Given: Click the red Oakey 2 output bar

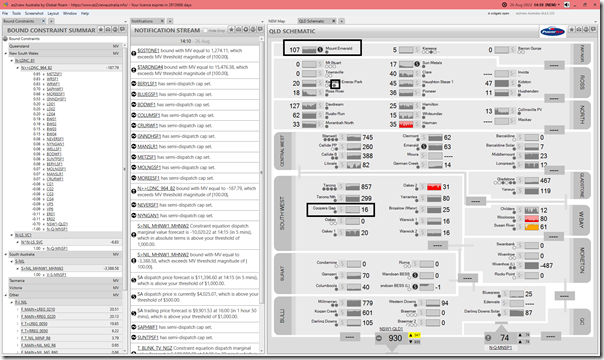Looking at the screenshot, I should point(433,187).
